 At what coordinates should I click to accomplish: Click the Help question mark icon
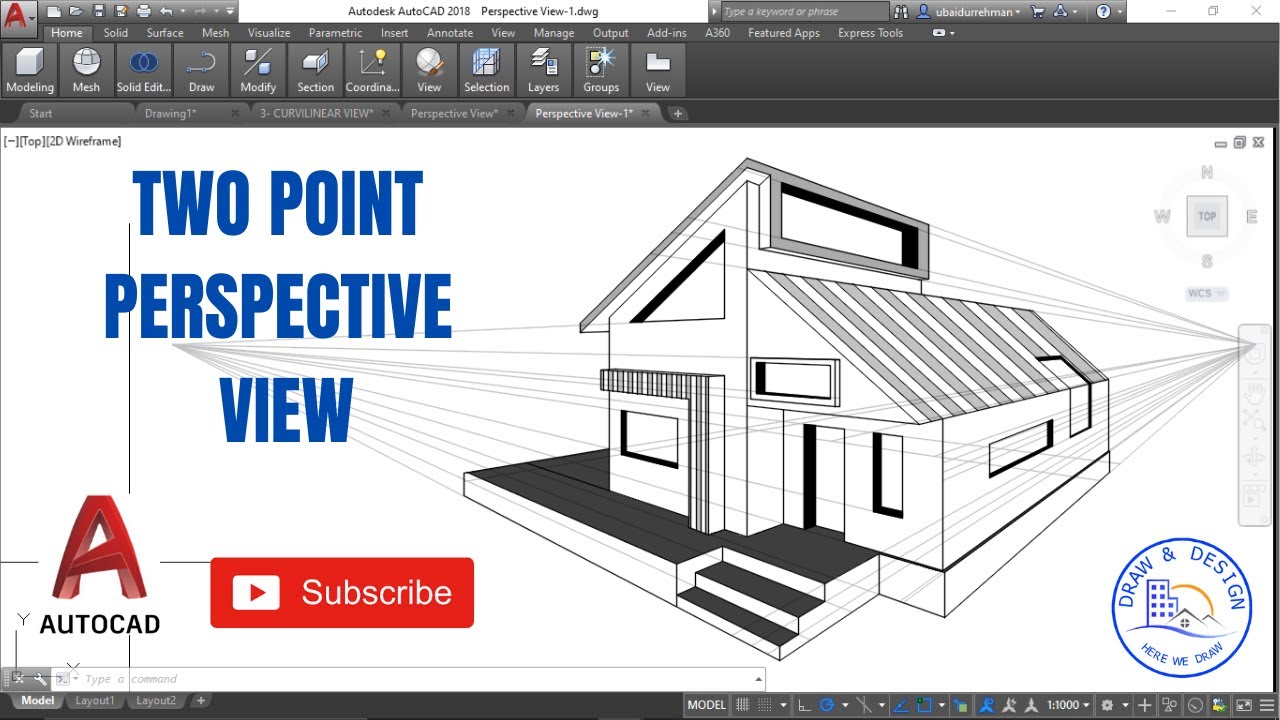(1103, 12)
